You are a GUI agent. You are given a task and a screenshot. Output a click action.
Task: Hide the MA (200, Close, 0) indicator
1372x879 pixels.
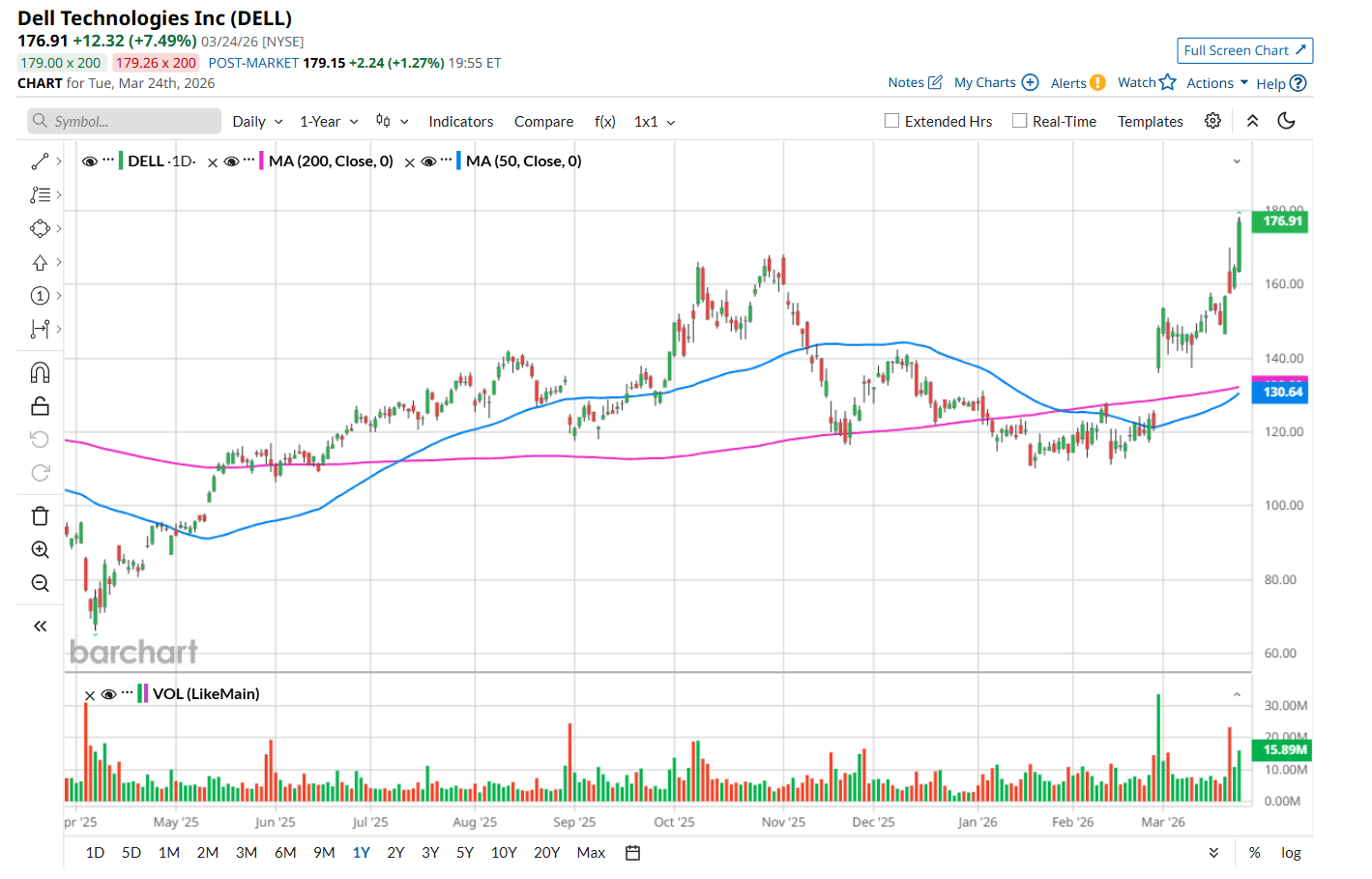coord(232,161)
